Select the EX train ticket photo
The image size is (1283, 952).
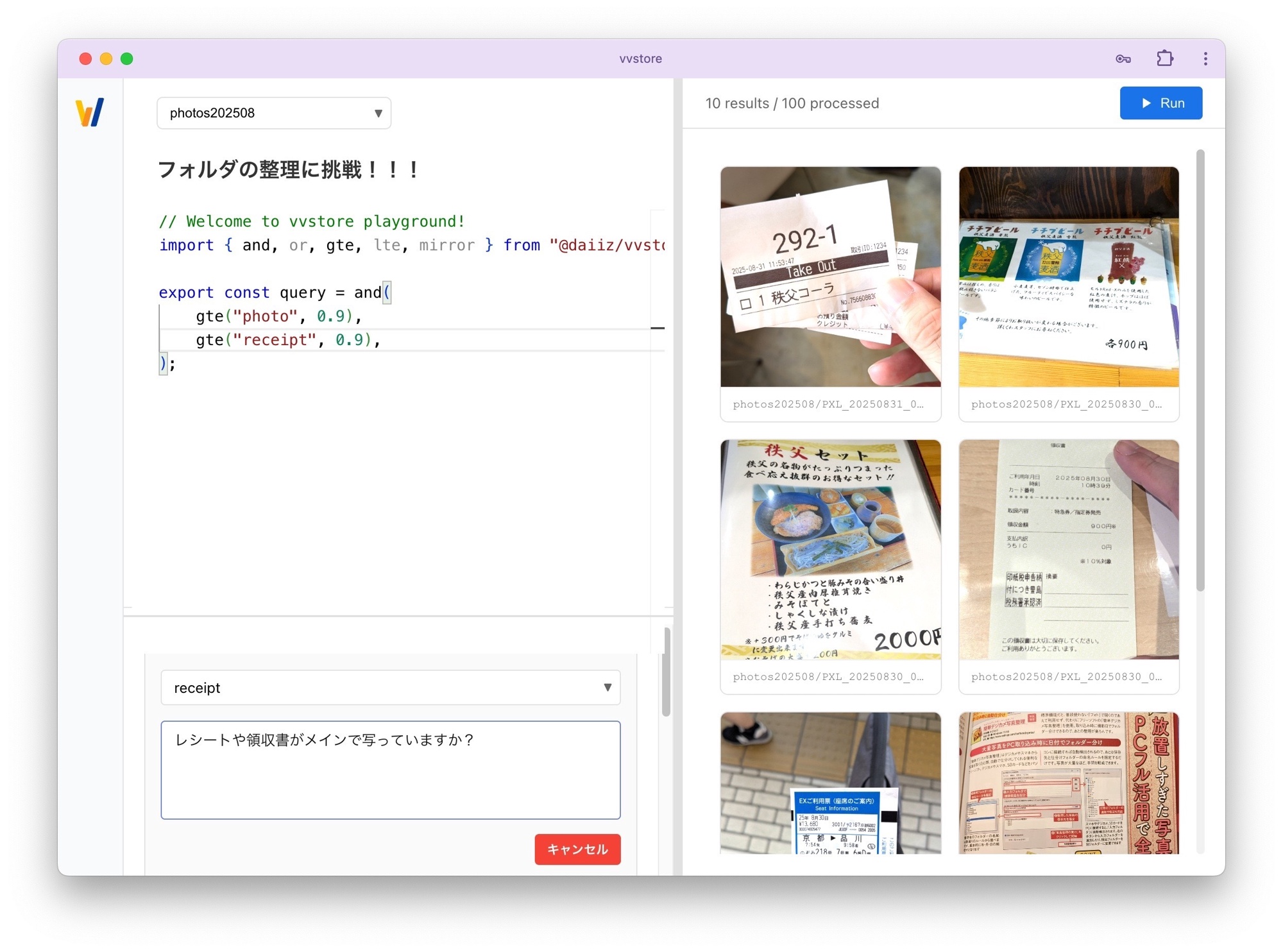point(830,783)
